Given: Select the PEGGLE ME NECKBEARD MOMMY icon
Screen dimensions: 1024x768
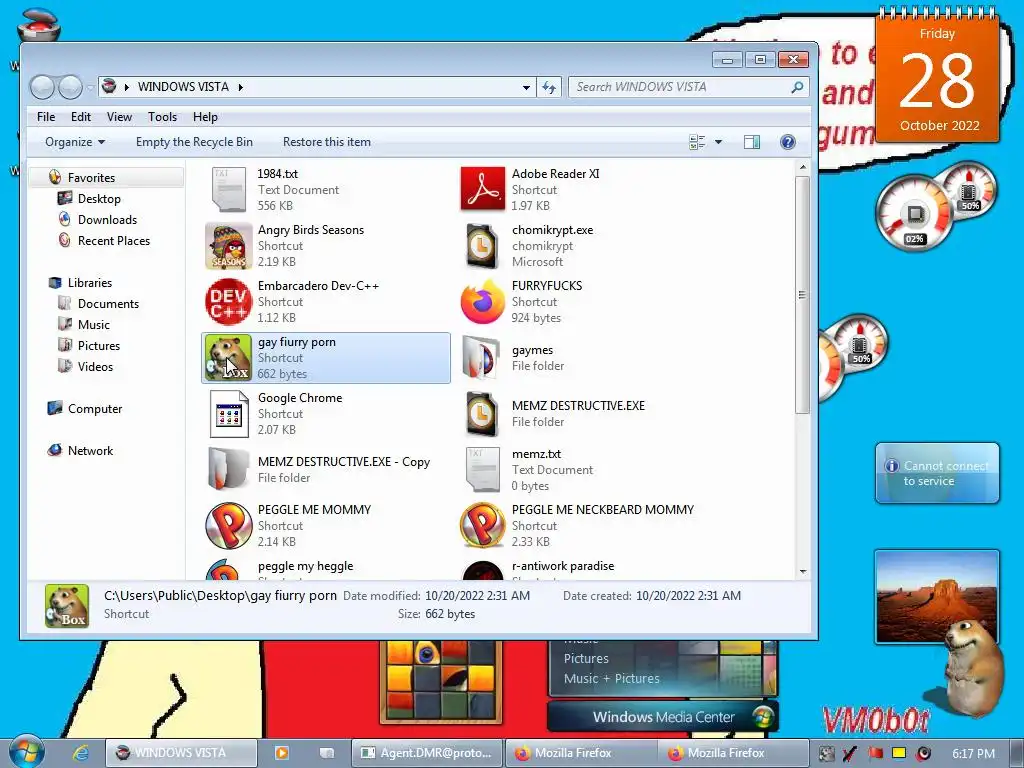Looking at the screenshot, I should coord(483,526).
